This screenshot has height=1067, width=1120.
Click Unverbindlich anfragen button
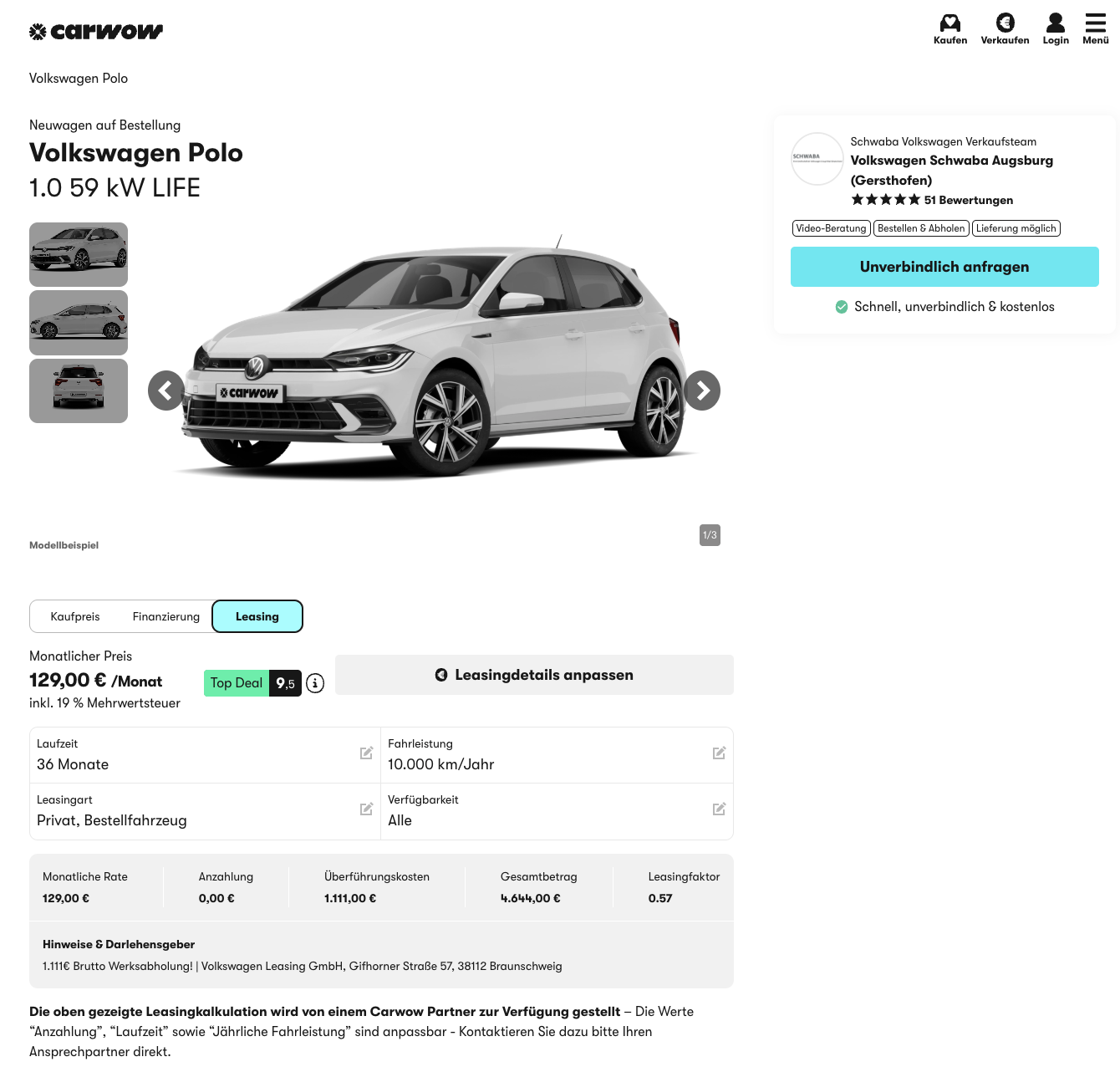944,267
